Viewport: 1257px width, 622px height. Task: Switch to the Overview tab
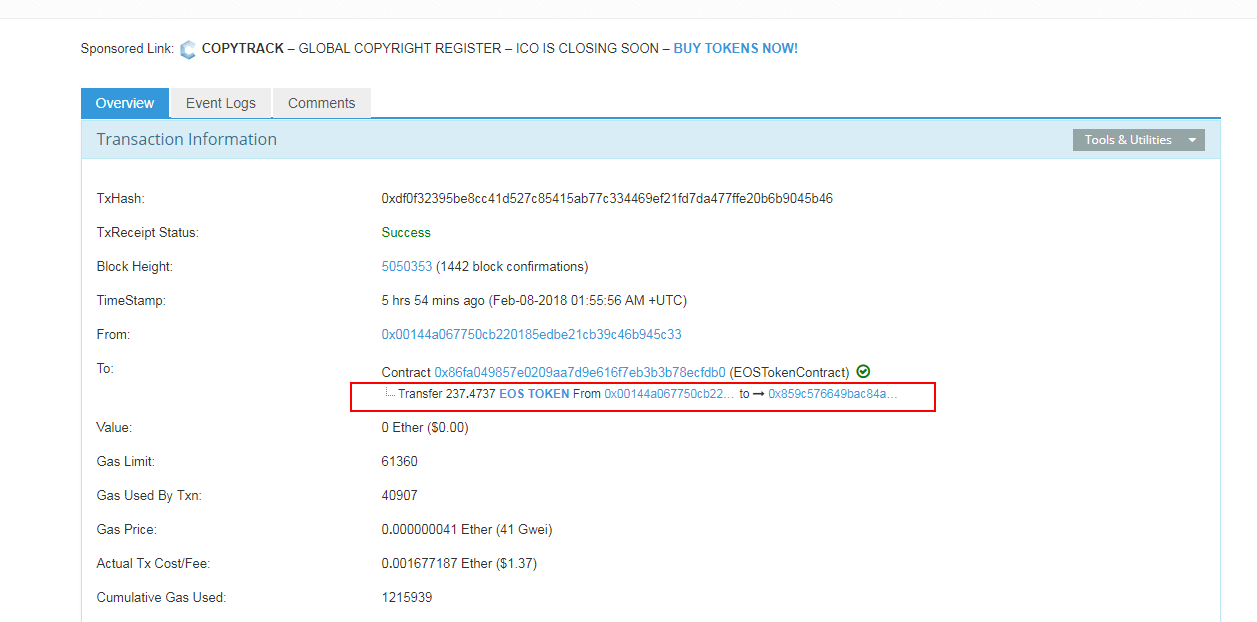click(125, 103)
